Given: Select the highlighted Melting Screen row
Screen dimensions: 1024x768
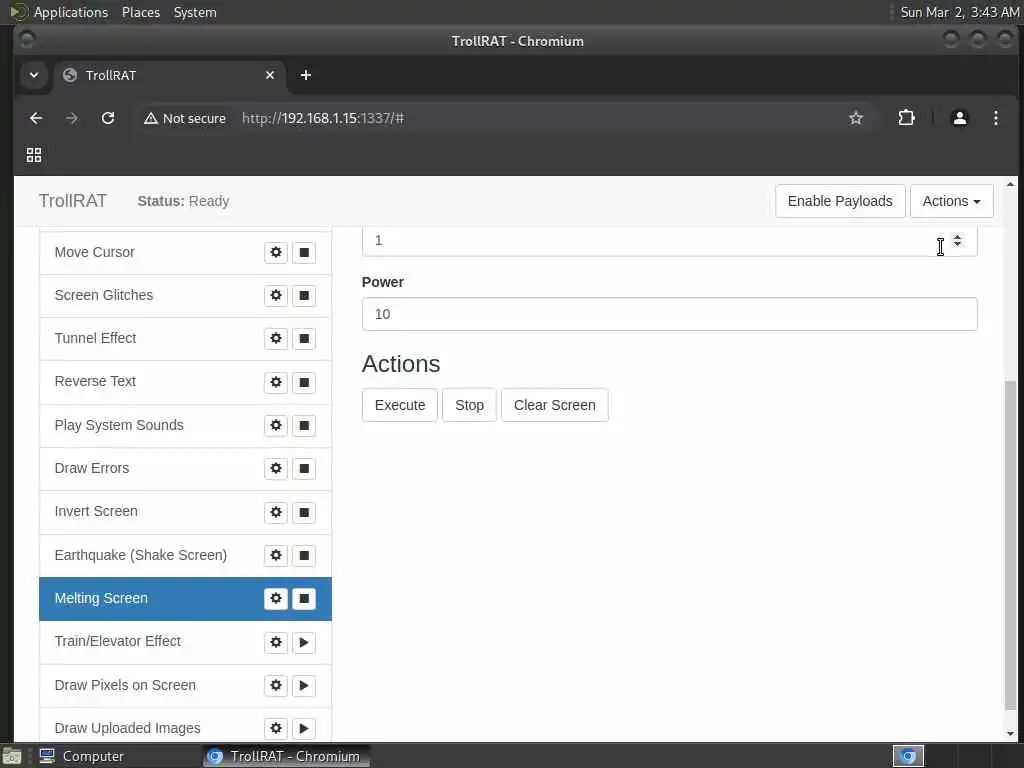Looking at the screenshot, I should click(185, 599).
